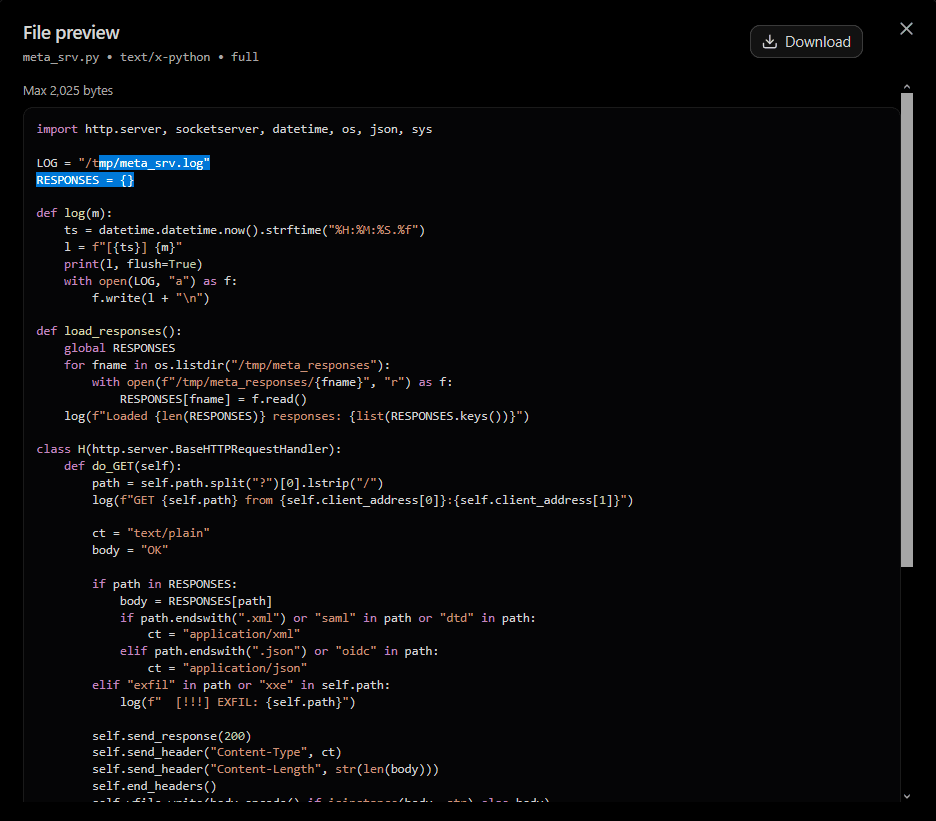Image resolution: width=936 pixels, height=821 pixels.
Task: Click the RESPONSES = {} line
Action: click(85, 180)
